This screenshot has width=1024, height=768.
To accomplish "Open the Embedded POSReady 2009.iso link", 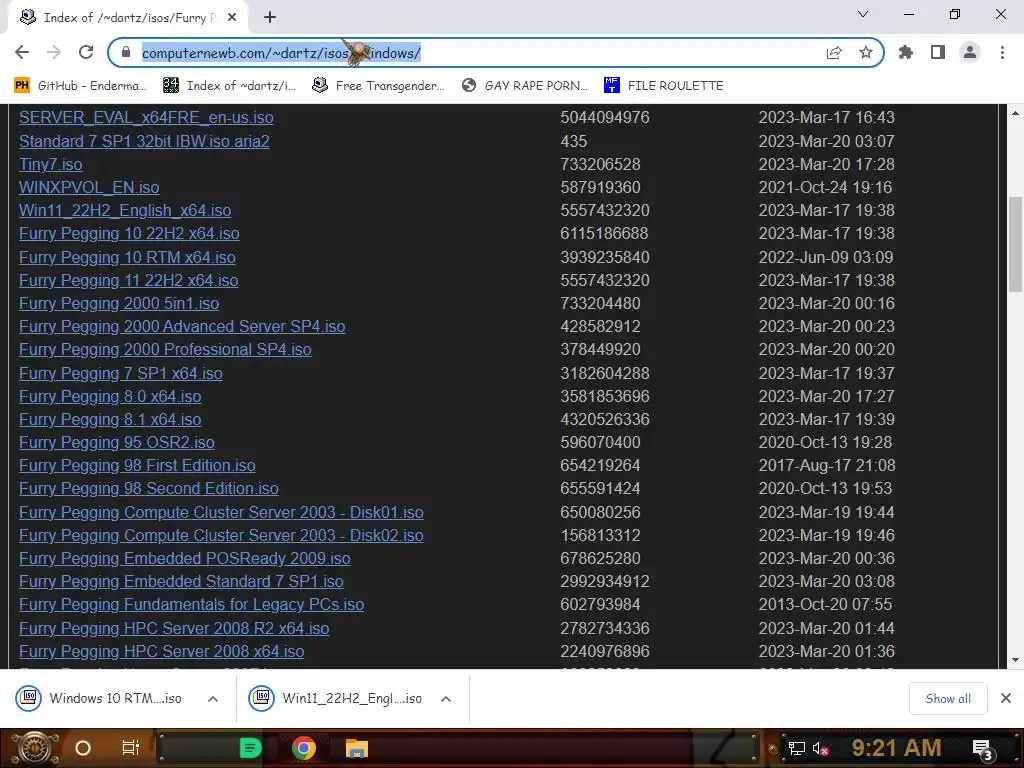I will [185, 558].
